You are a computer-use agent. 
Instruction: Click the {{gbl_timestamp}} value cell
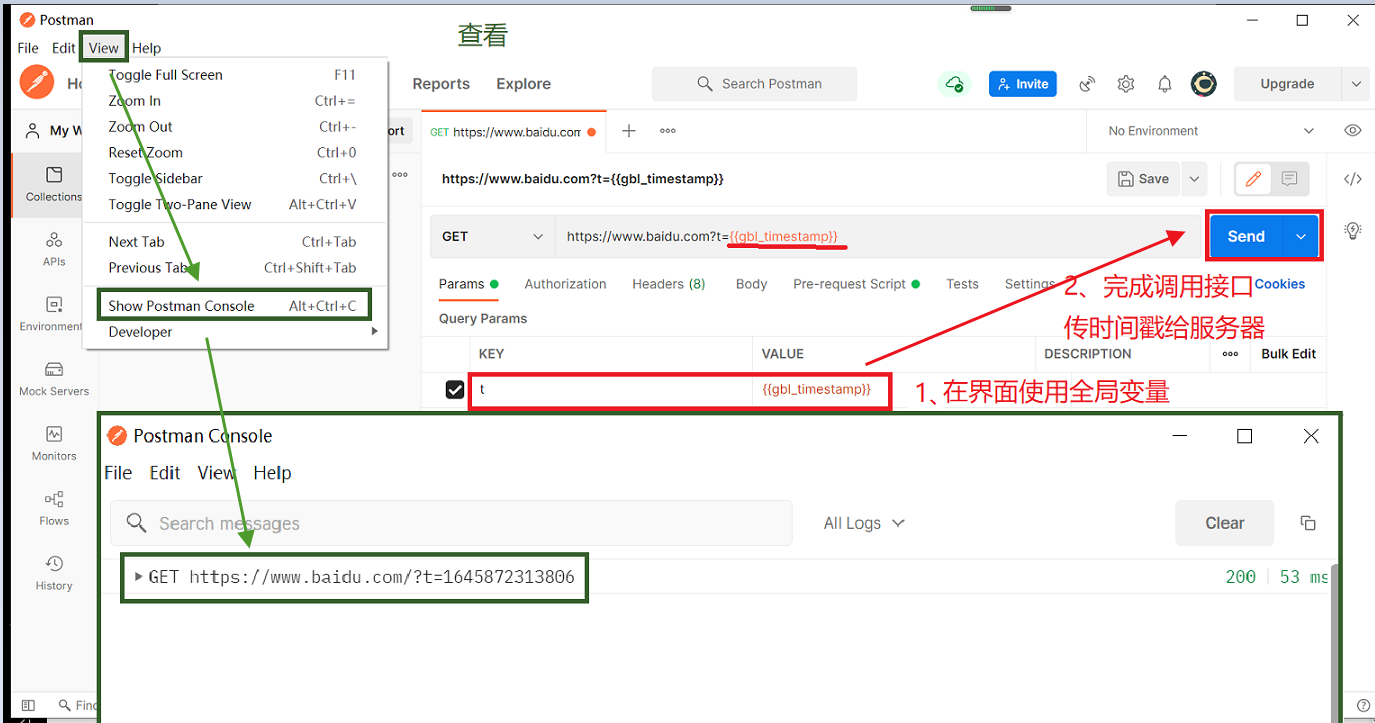[x=821, y=389]
